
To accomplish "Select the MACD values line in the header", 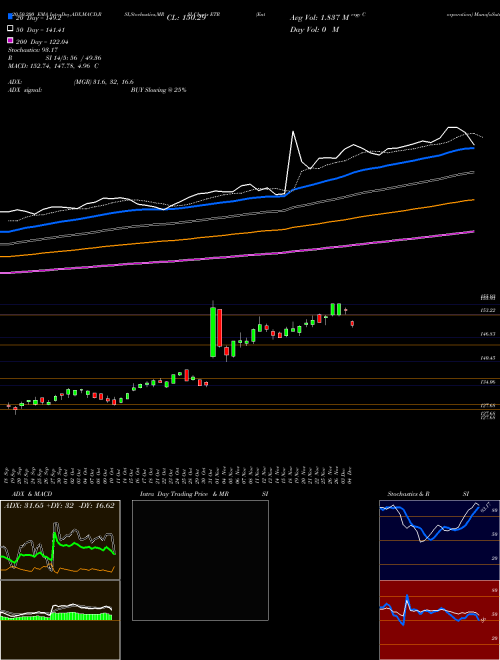I will click(53, 66).
